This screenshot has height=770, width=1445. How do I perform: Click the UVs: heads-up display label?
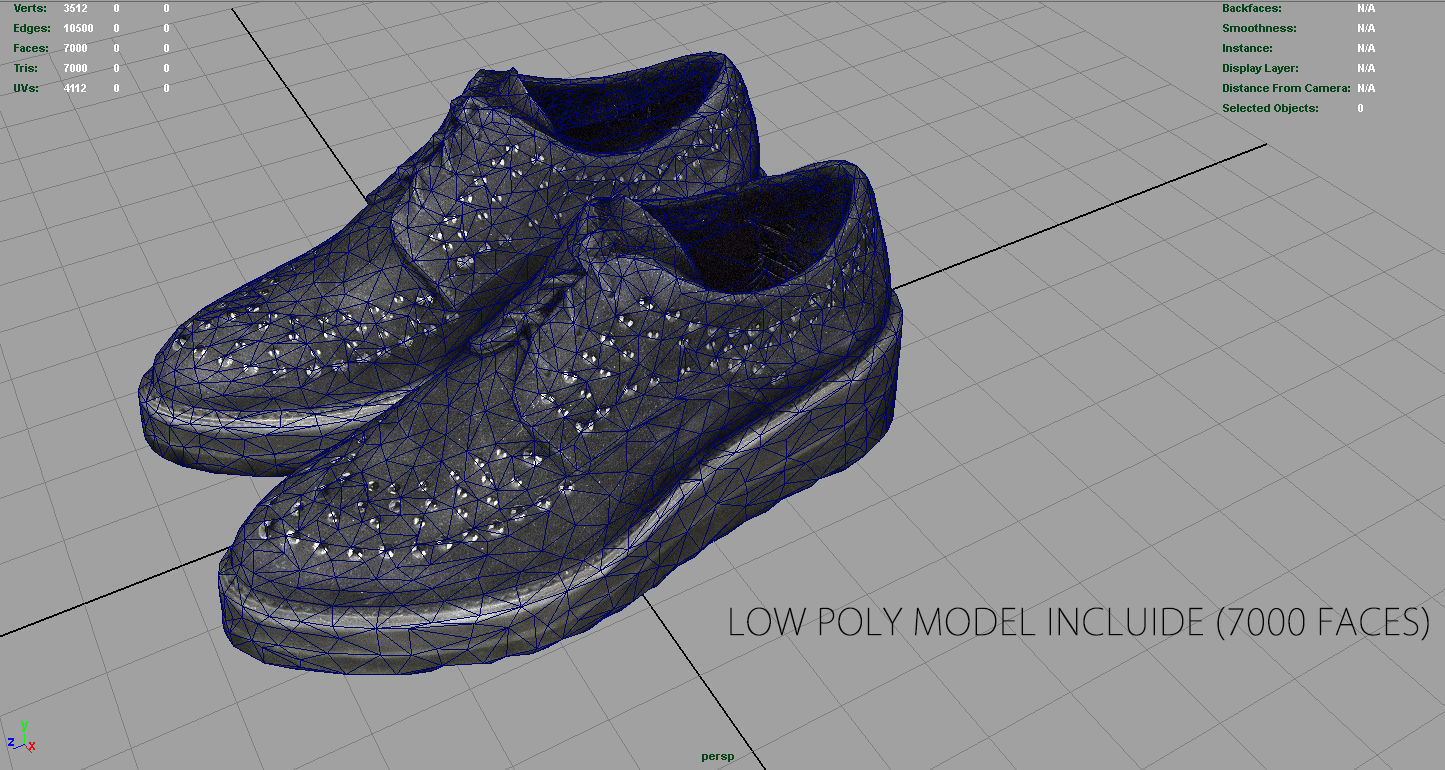coord(27,88)
